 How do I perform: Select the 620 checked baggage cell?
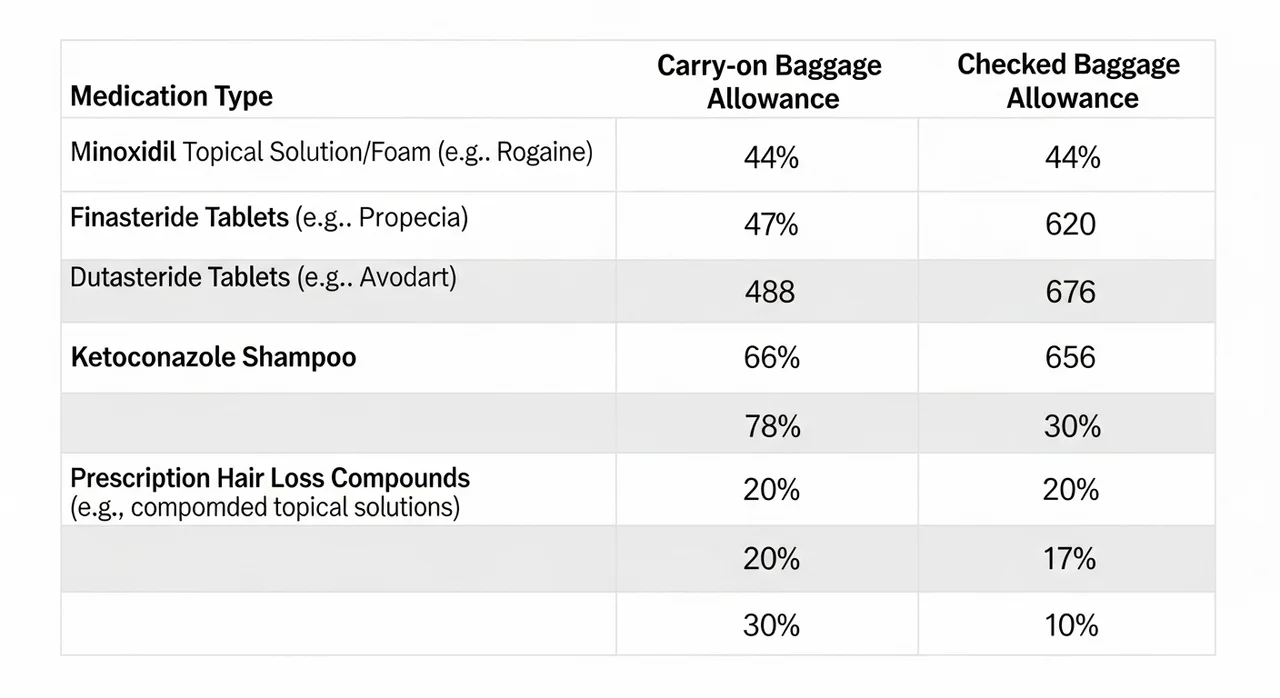click(x=1070, y=224)
